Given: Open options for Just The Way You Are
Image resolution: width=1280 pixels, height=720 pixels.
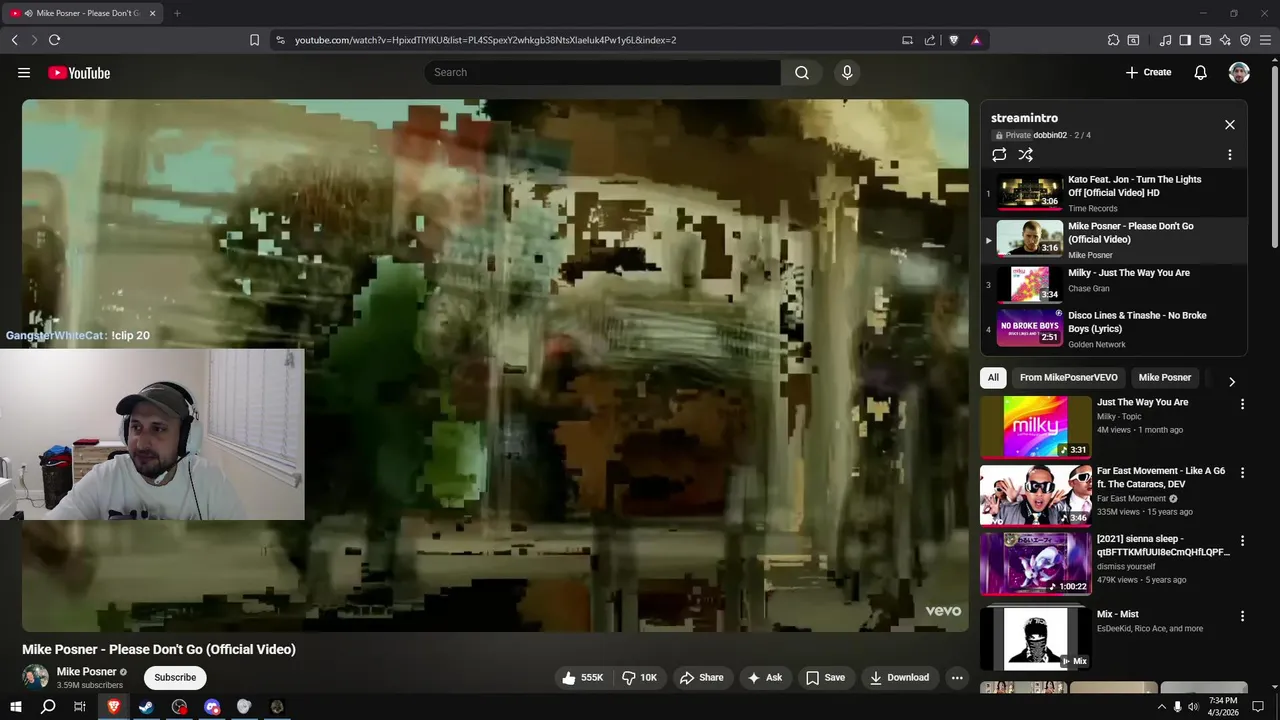Looking at the screenshot, I should pyautogui.click(x=1243, y=404).
